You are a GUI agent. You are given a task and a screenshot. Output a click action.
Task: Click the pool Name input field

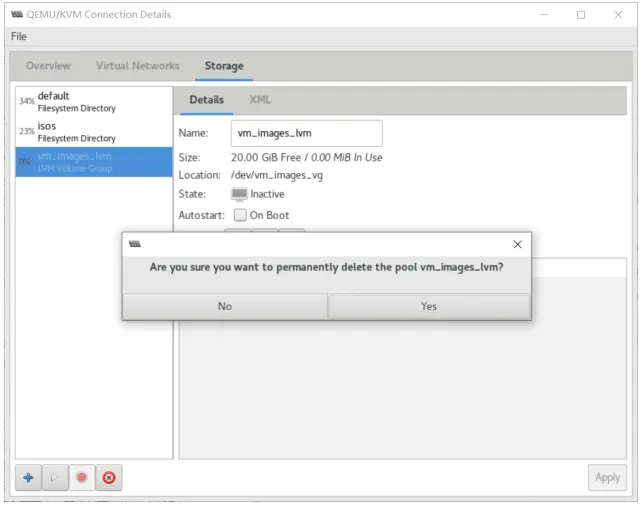point(306,133)
